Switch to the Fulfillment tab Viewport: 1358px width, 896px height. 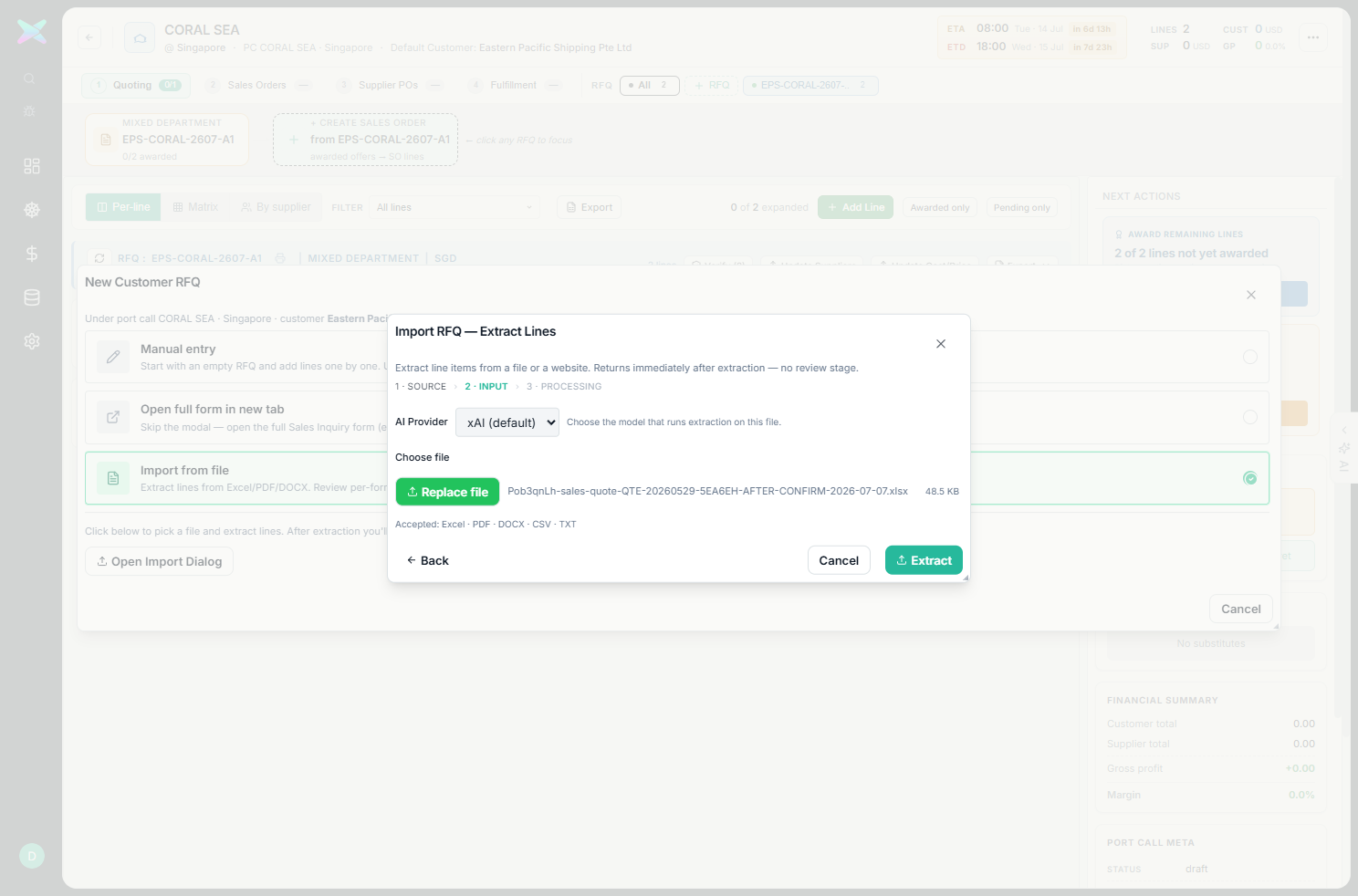515,86
